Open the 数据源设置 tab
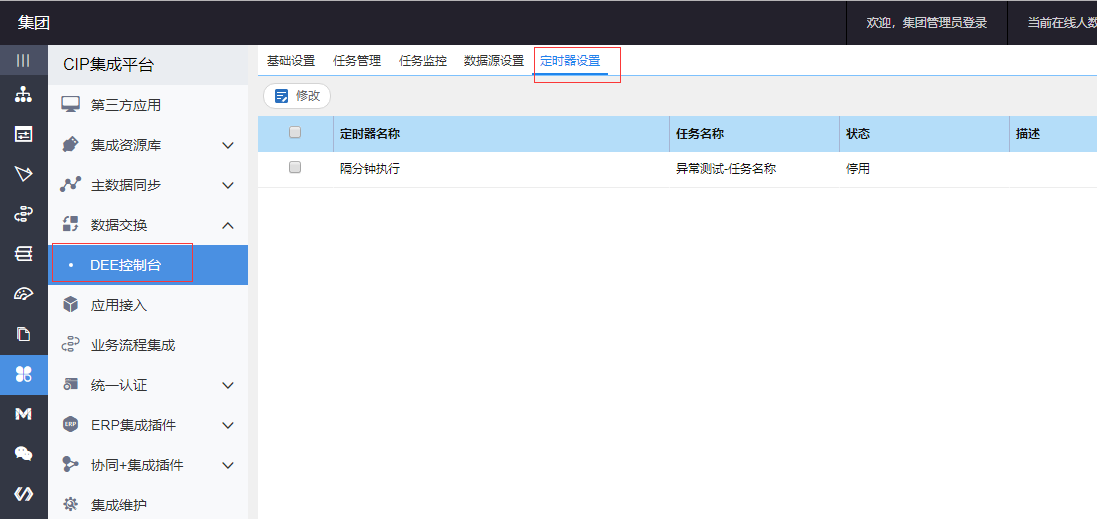Image resolution: width=1097 pixels, height=519 pixels. pos(494,61)
